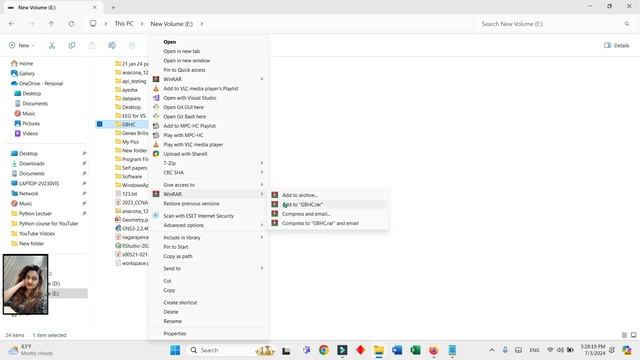Open Excel from the taskbar
The width and height of the screenshot is (640, 360).
415,350
